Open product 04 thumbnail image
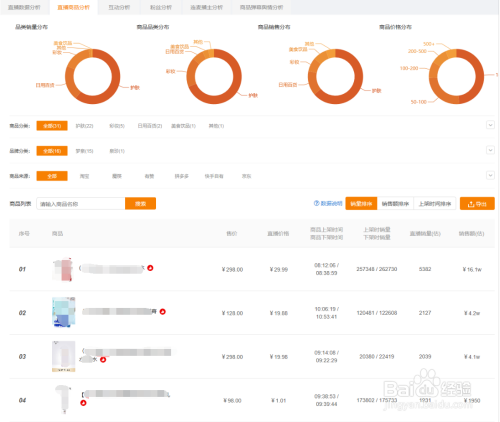This screenshot has width=500, height=422. coord(63,399)
